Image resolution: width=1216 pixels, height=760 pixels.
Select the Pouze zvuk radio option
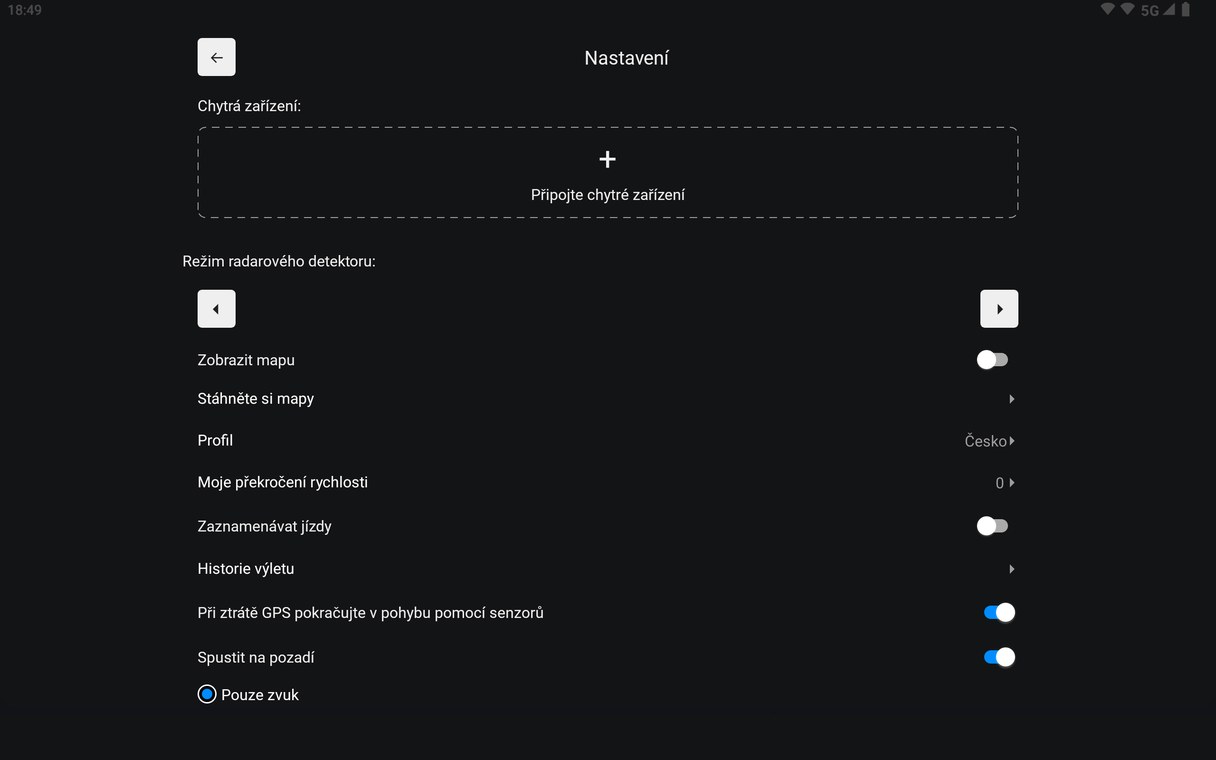pyautogui.click(x=207, y=694)
